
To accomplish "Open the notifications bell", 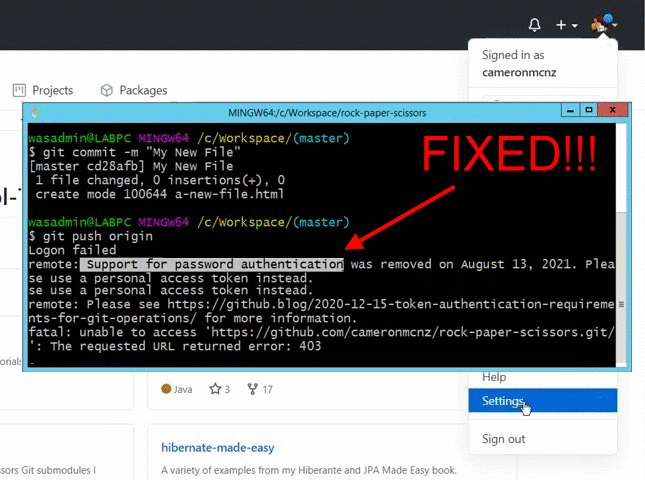I will pos(534,25).
